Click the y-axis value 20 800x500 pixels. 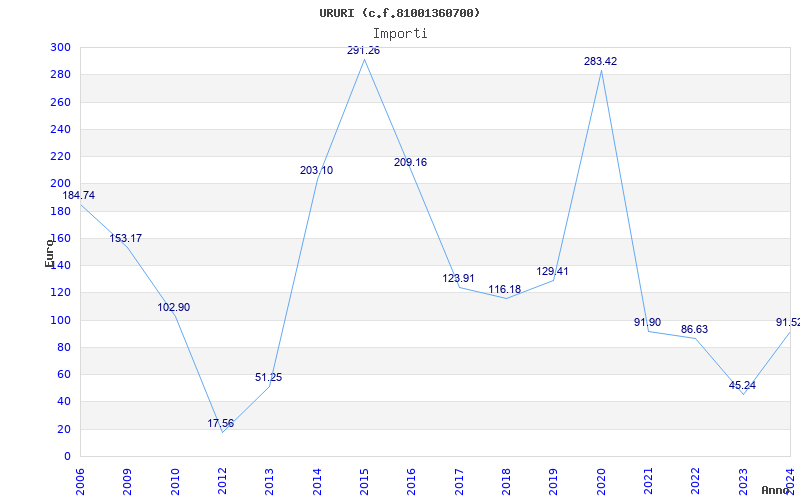pos(63,429)
